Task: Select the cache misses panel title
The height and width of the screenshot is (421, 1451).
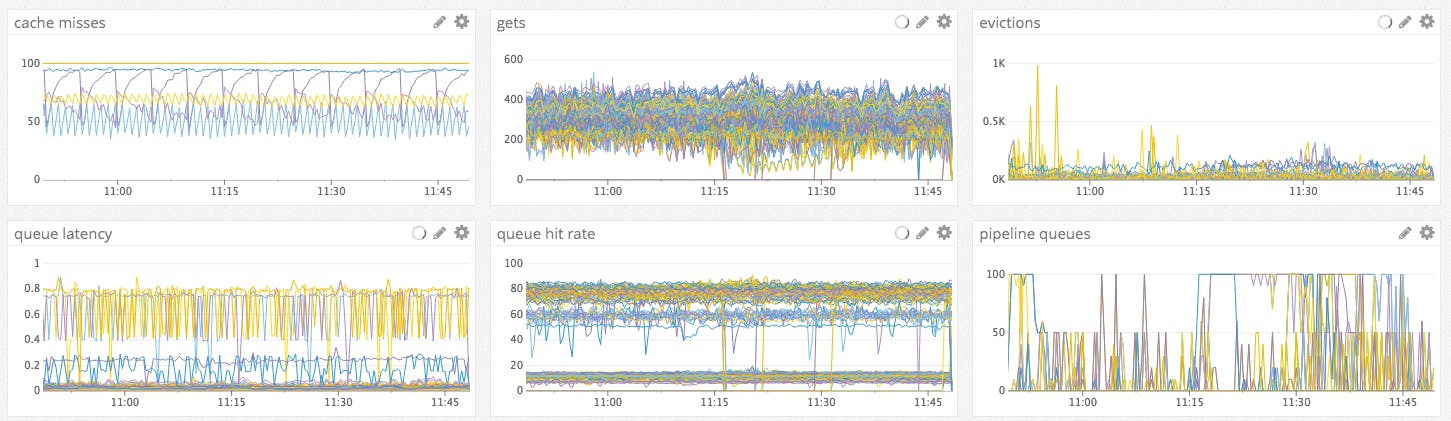Action: pos(60,22)
